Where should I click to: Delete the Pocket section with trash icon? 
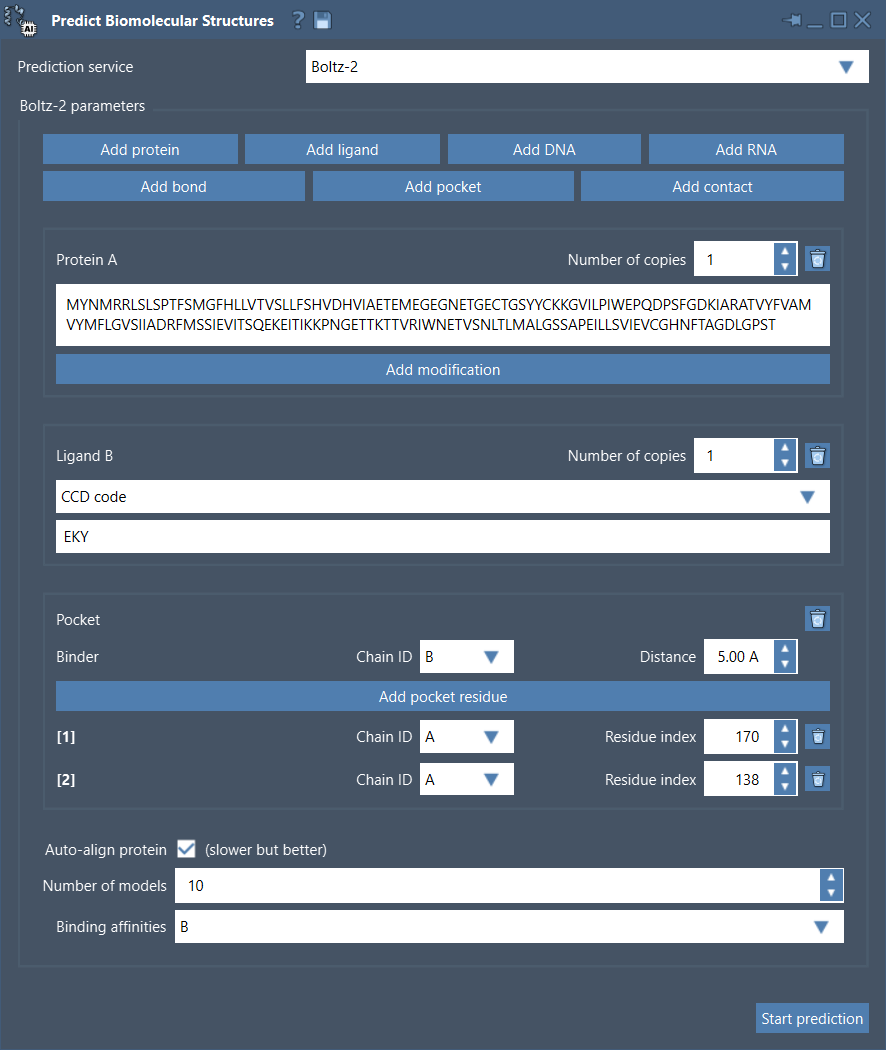817,619
